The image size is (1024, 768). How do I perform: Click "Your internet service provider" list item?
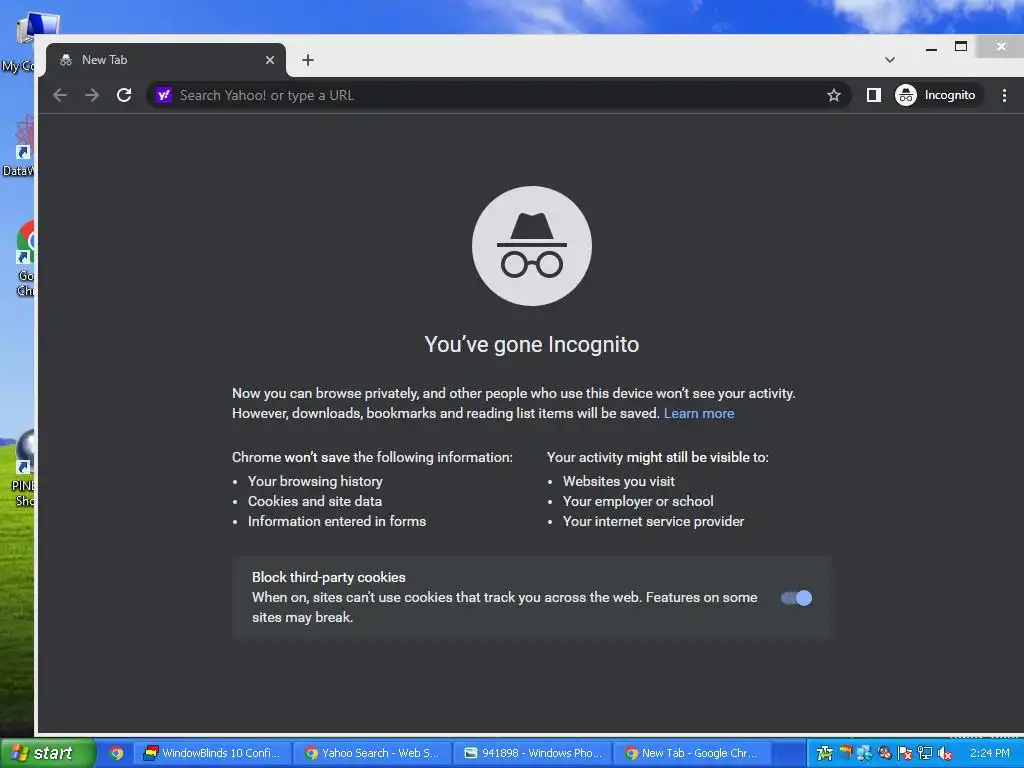653,522
